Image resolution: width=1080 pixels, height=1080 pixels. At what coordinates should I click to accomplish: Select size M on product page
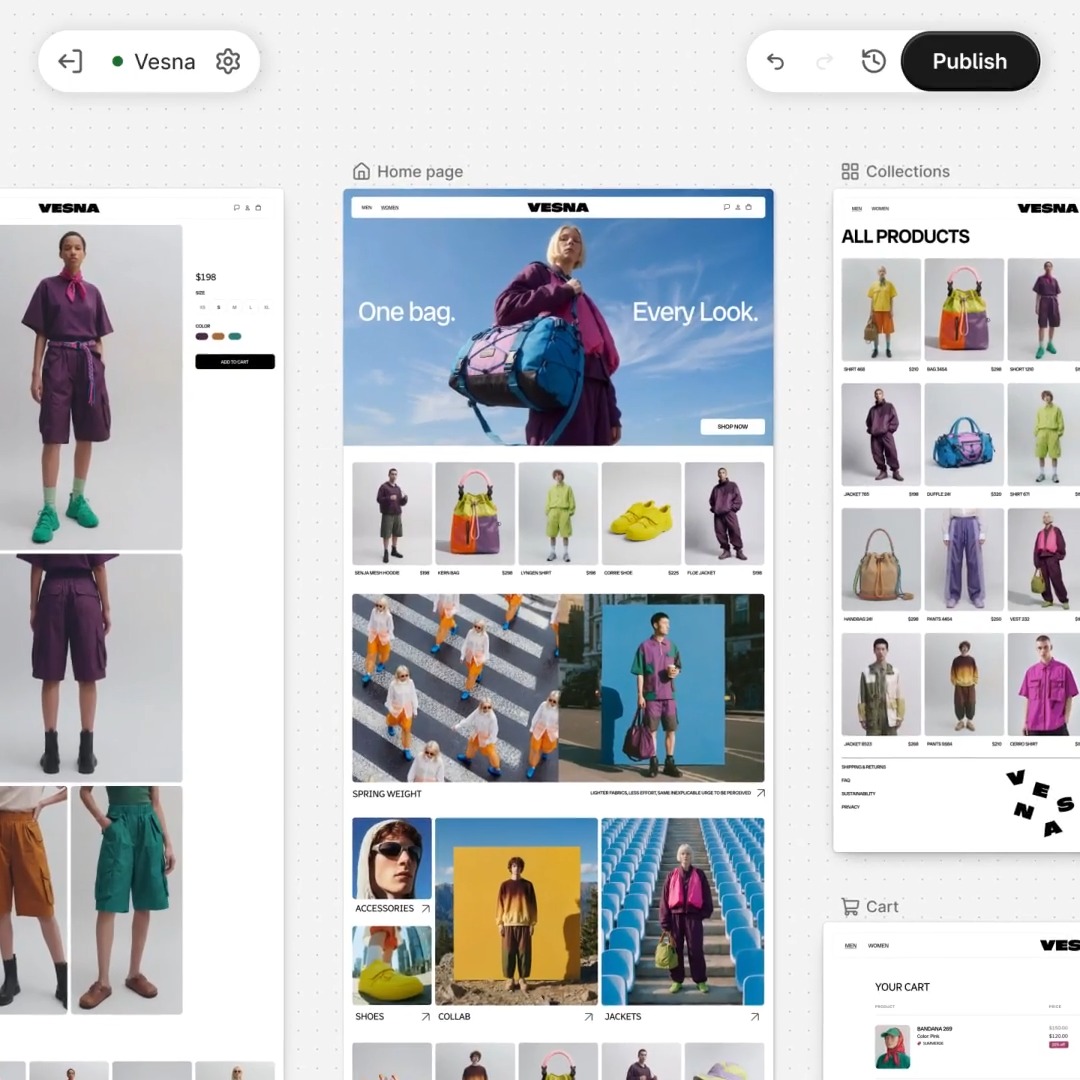(x=234, y=307)
